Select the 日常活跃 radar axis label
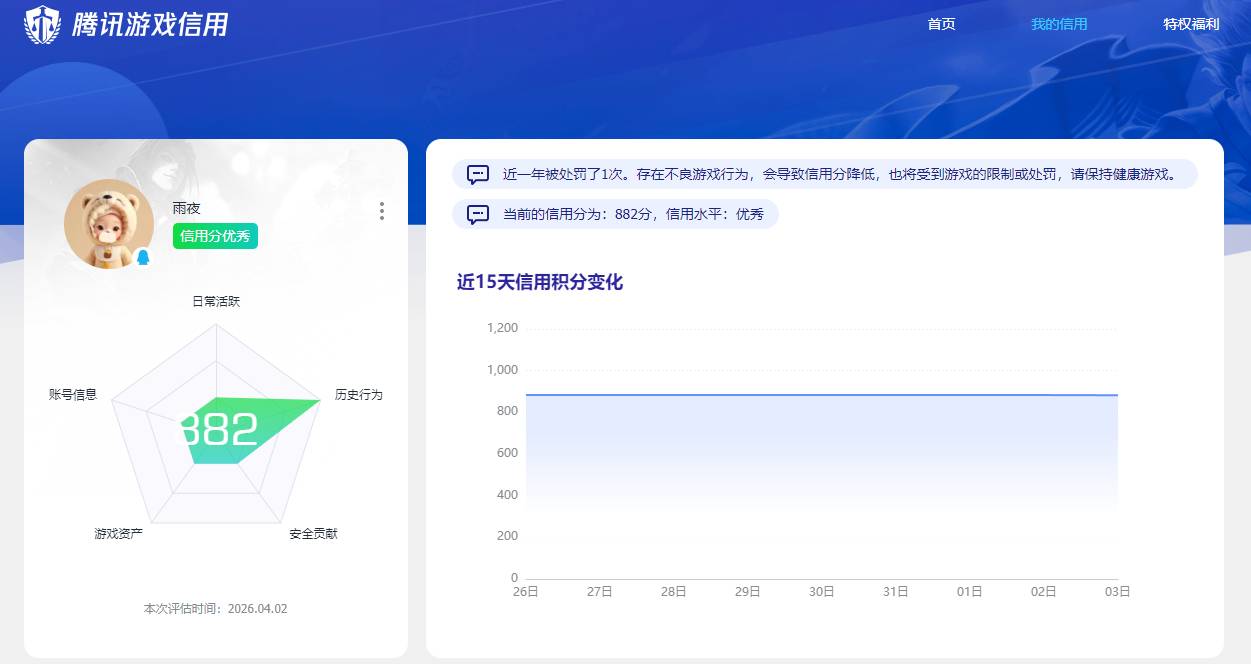The width and height of the screenshot is (1251, 664). 217,301
